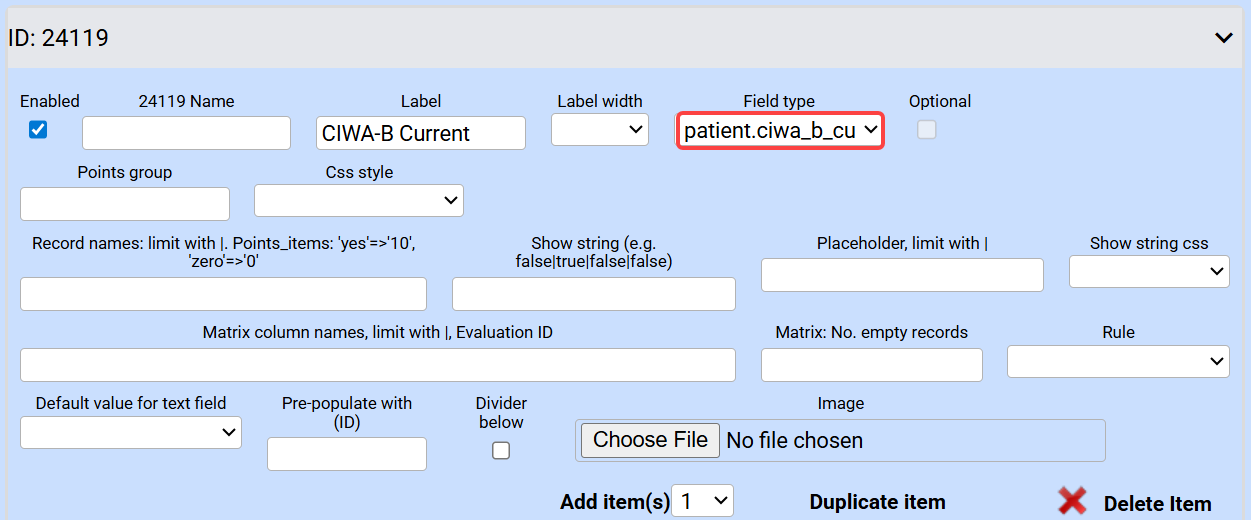Open the Show string css dropdown
The height and width of the screenshot is (520, 1251).
pos(1149,271)
